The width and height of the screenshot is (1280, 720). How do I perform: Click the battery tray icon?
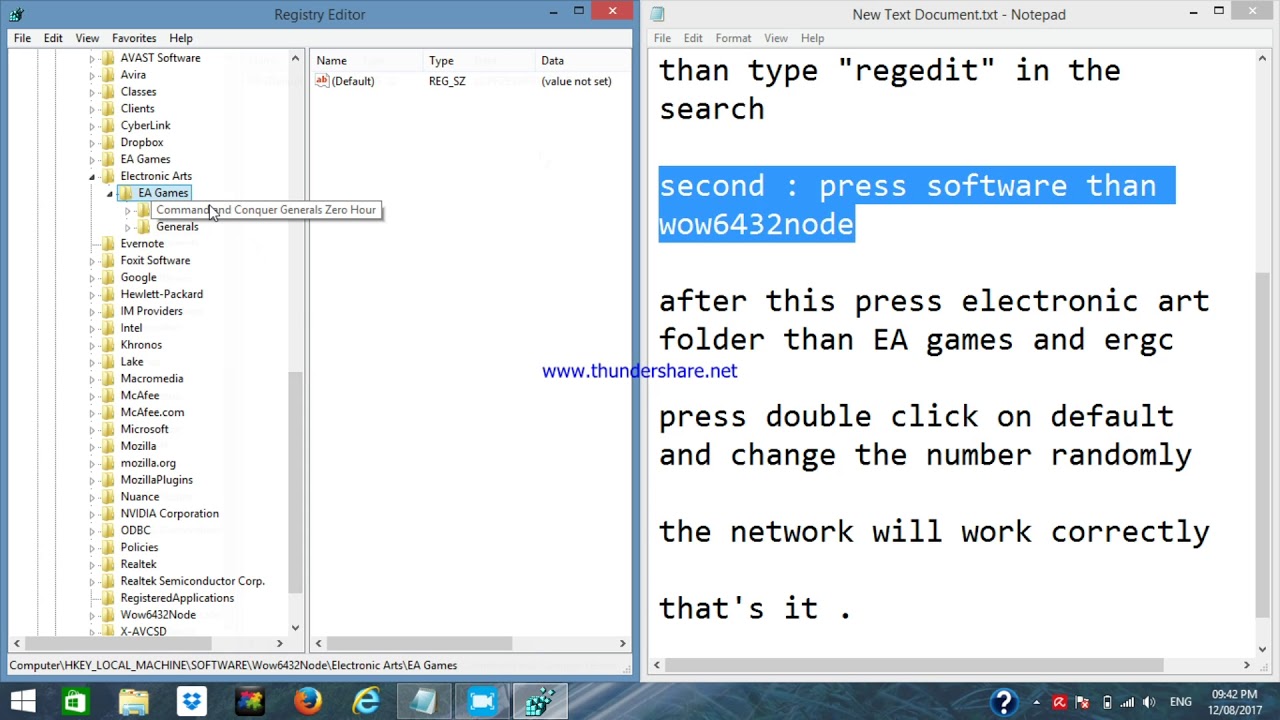pos(1106,703)
